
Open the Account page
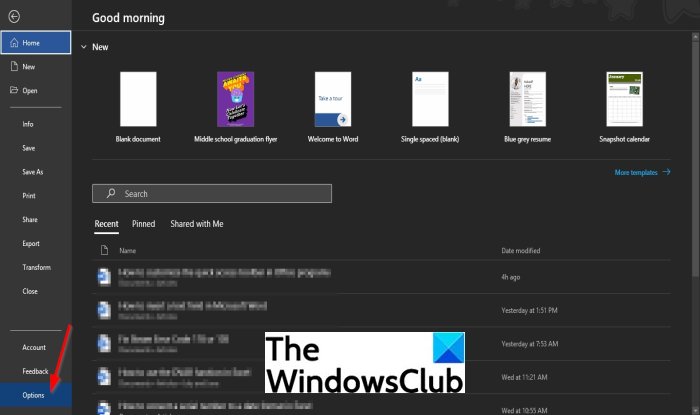[36, 347]
